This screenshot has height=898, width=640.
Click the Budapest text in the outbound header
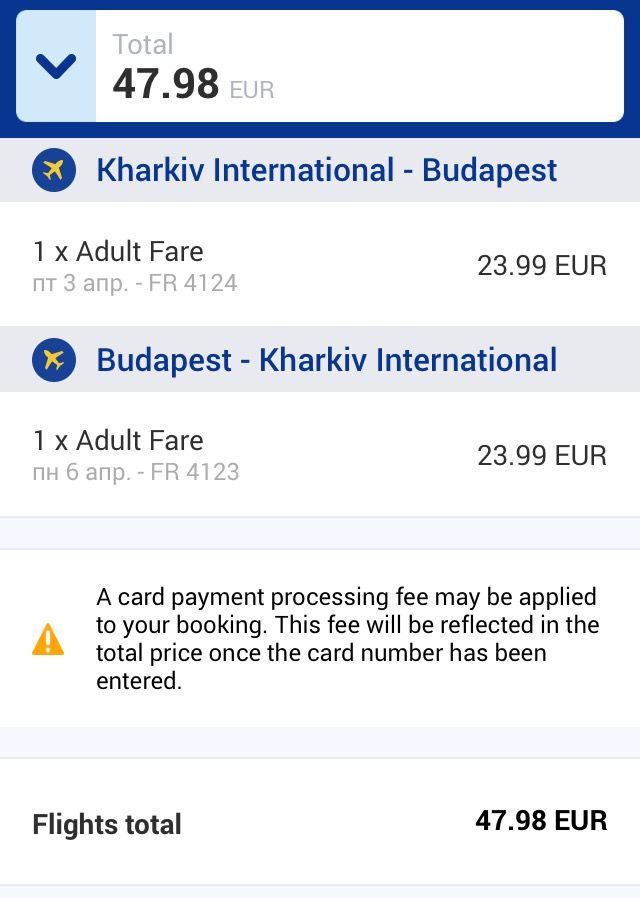(490, 170)
